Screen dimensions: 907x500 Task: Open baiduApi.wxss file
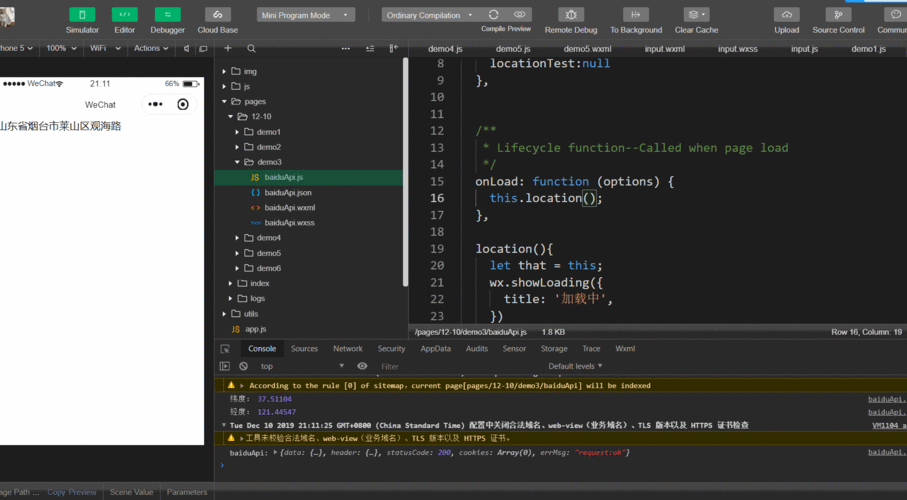(x=289, y=223)
